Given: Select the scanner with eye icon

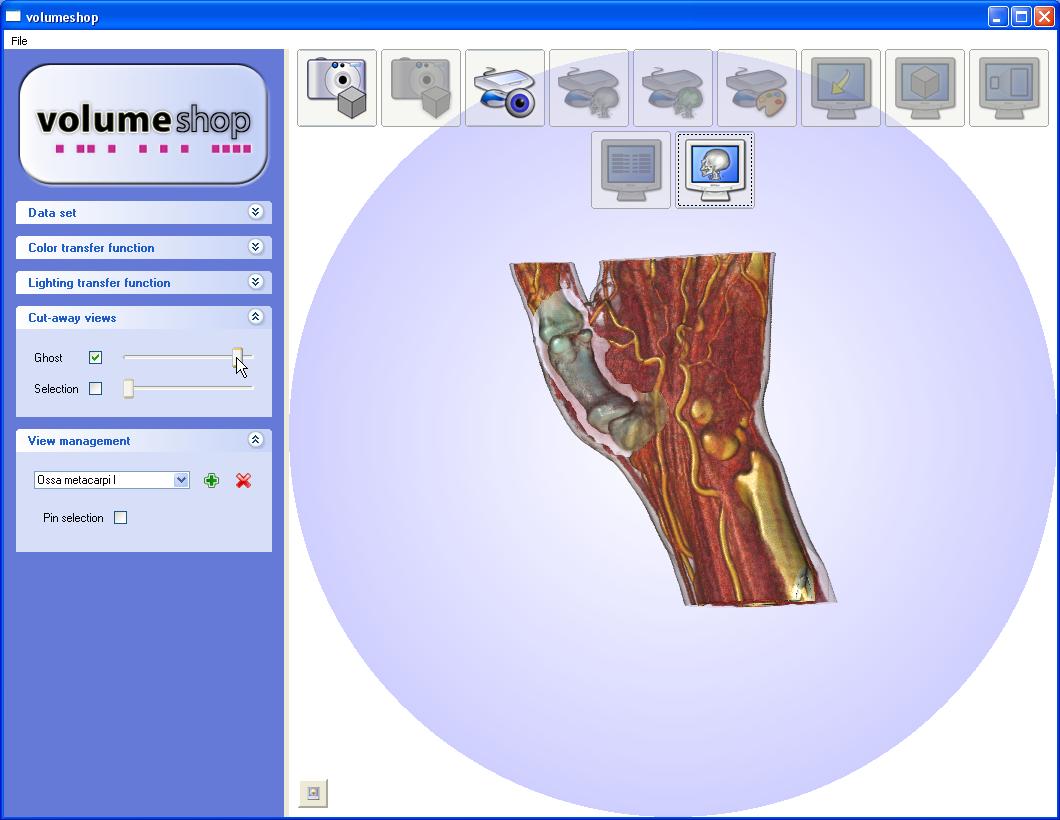Looking at the screenshot, I should tap(504, 88).
